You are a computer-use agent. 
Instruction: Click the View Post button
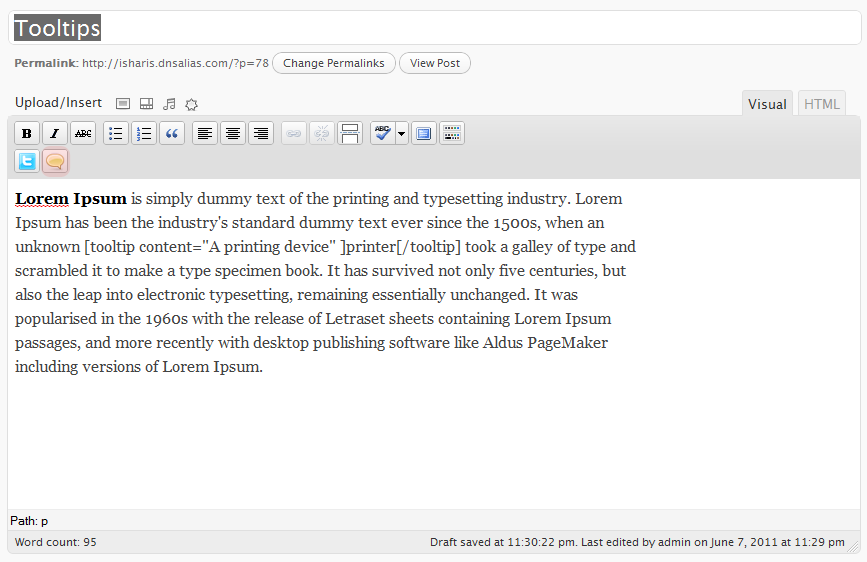(x=435, y=63)
